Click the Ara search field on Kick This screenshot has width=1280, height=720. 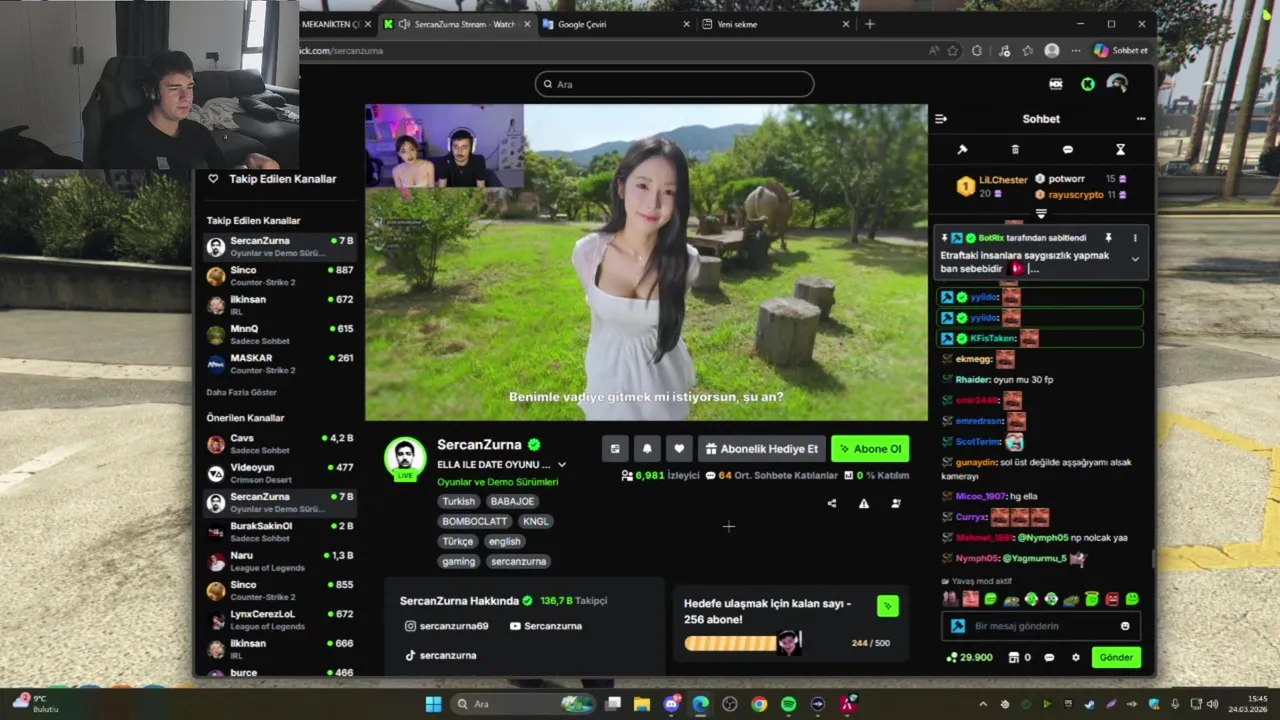coord(674,84)
